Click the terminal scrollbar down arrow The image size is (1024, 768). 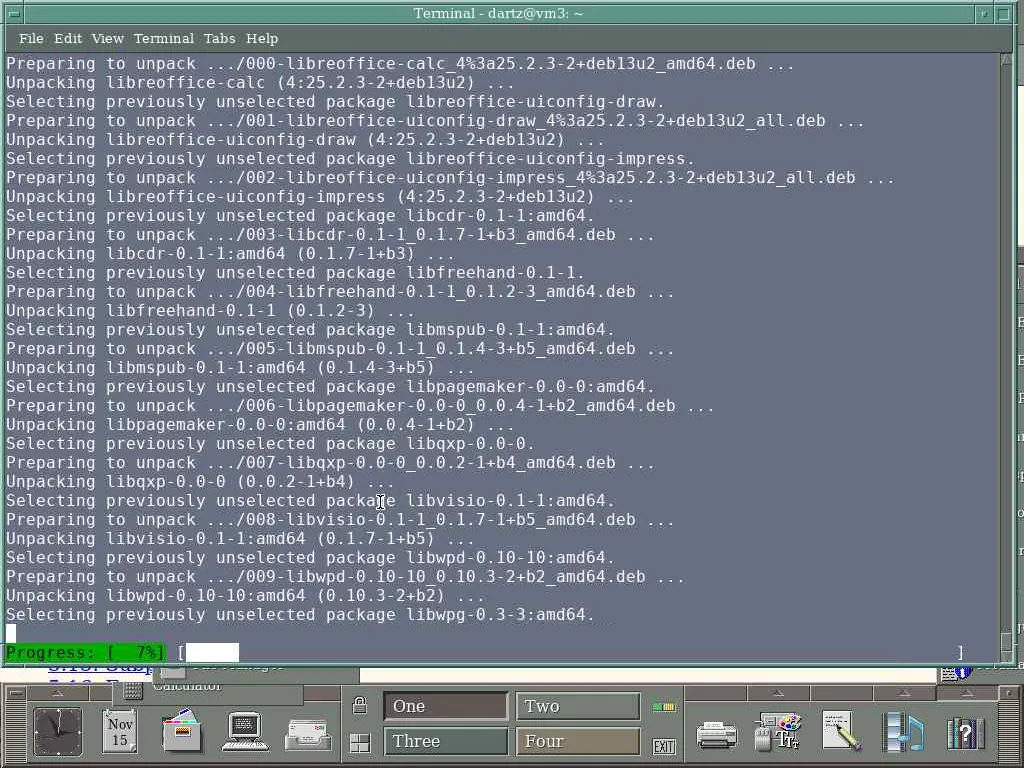(x=1006, y=657)
